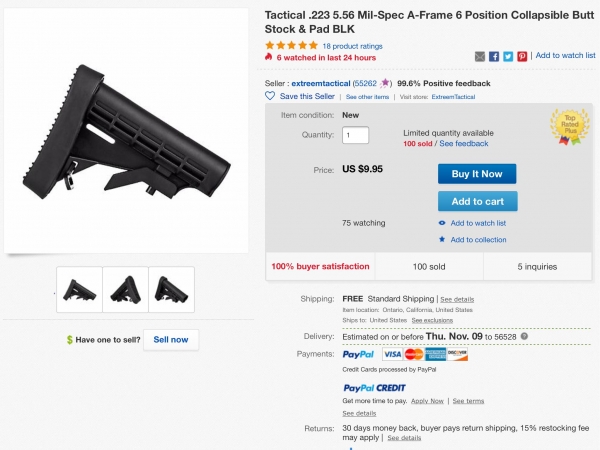Image resolution: width=600 pixels, height=450 pixels.
Task: Open PayPal Credit Apply Now link
Action: (427, 401)
